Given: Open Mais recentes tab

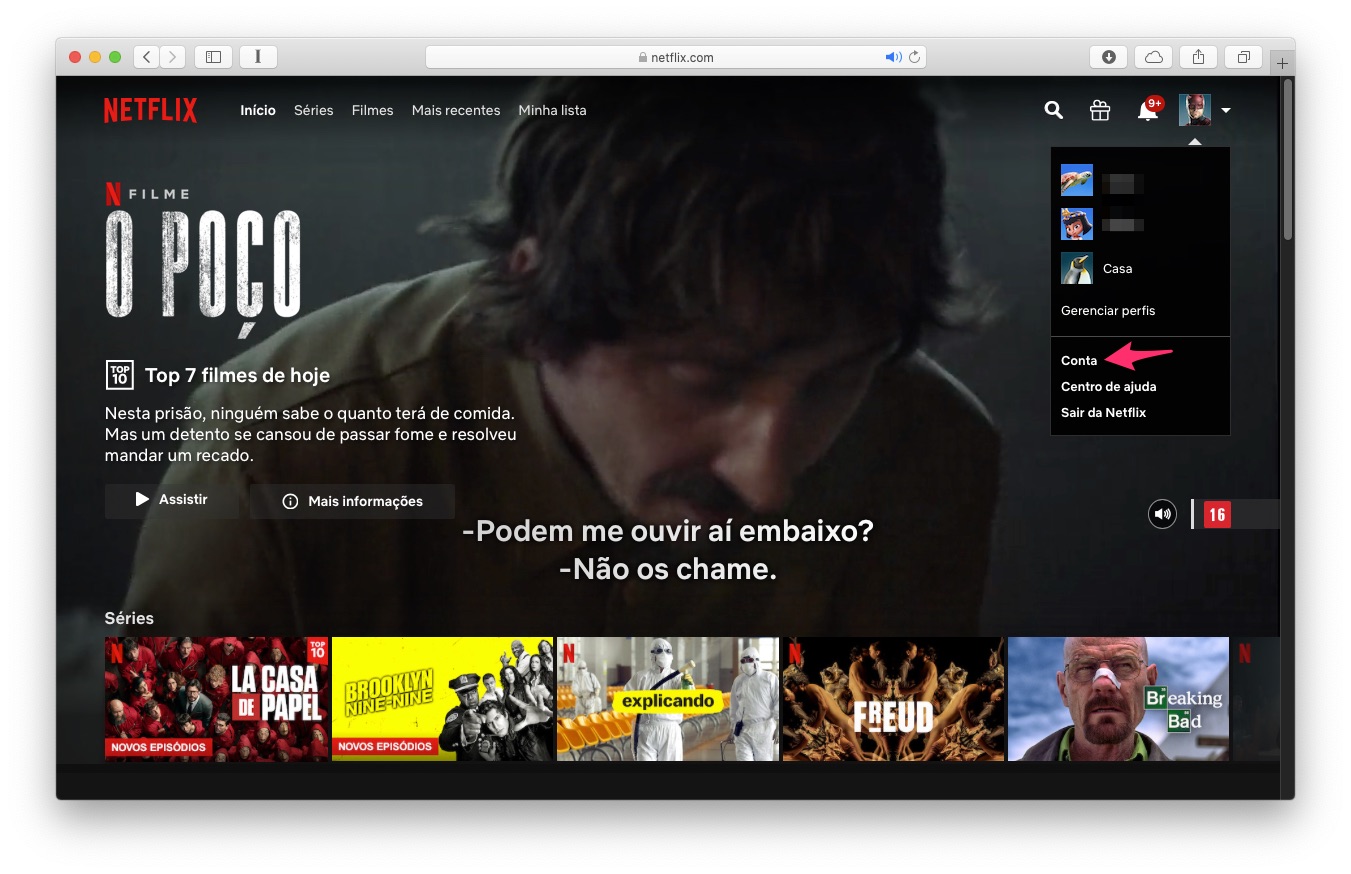Looking at the screenshot, I should [x=456, y=110].
